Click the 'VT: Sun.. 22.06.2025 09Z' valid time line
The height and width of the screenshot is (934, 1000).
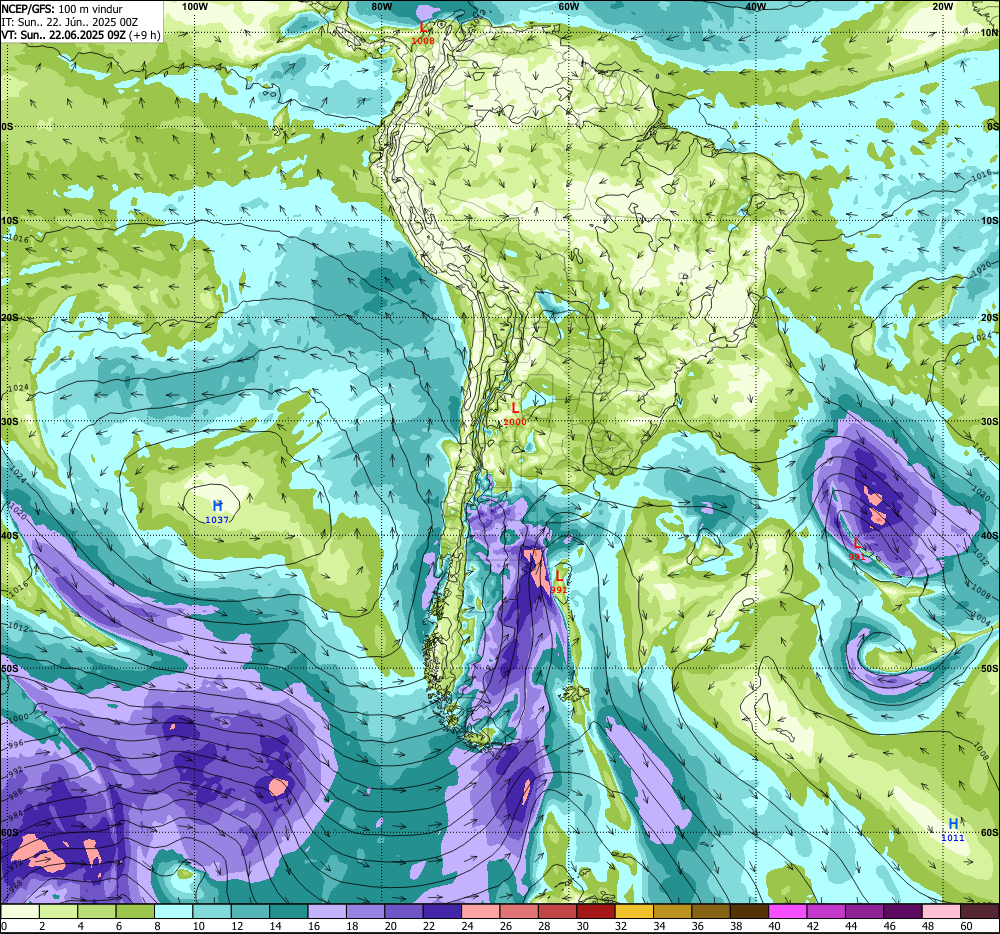point(64,34)
